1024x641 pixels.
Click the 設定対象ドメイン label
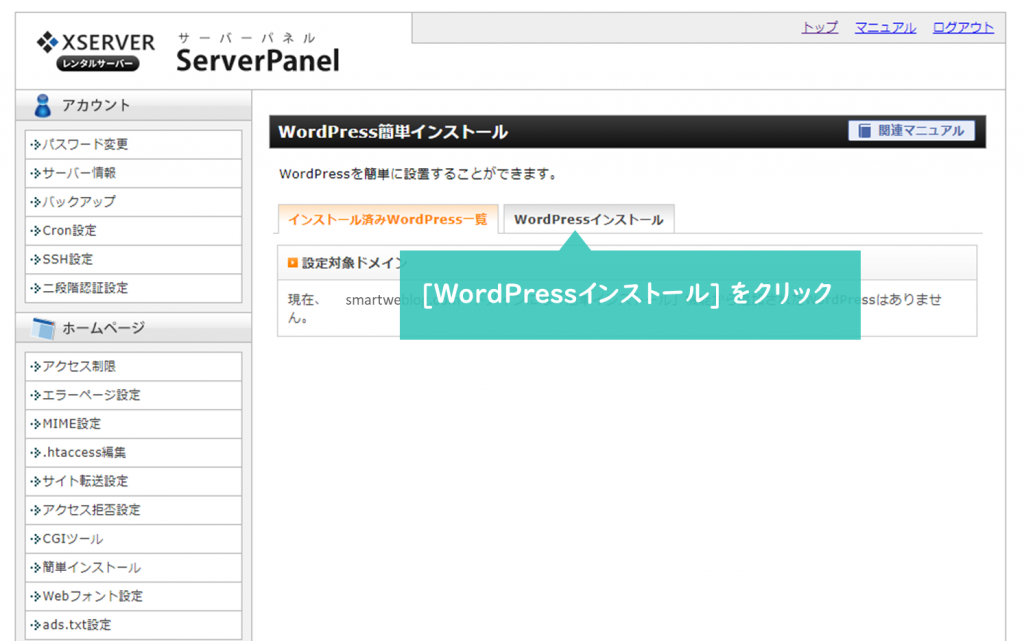[x=353, y=263]
